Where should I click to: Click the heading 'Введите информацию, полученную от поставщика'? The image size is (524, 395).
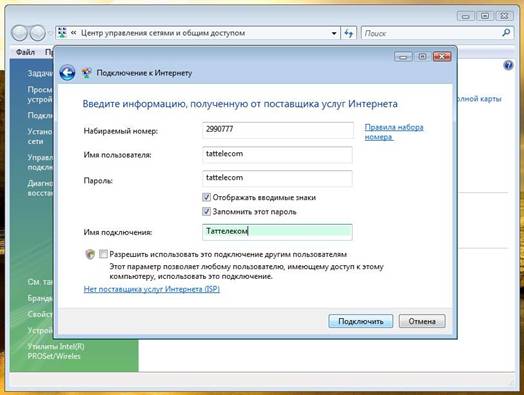pyautogui.click(x=240, y=104)
